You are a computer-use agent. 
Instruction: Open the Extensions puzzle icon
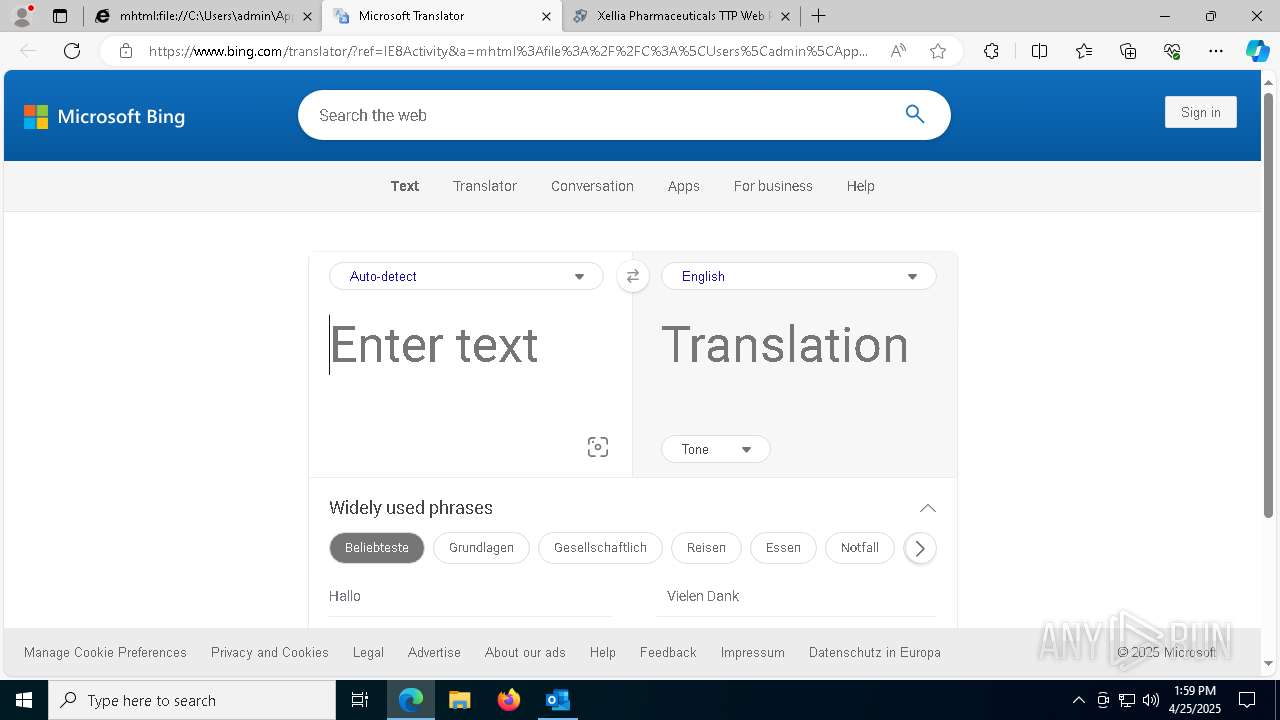pyautogui.click(x=991, y=51)
